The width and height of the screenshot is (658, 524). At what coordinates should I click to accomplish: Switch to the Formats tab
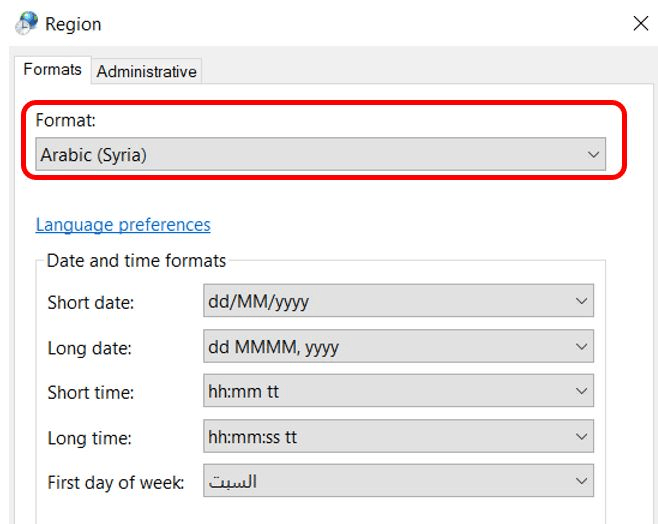coord(52,70)
